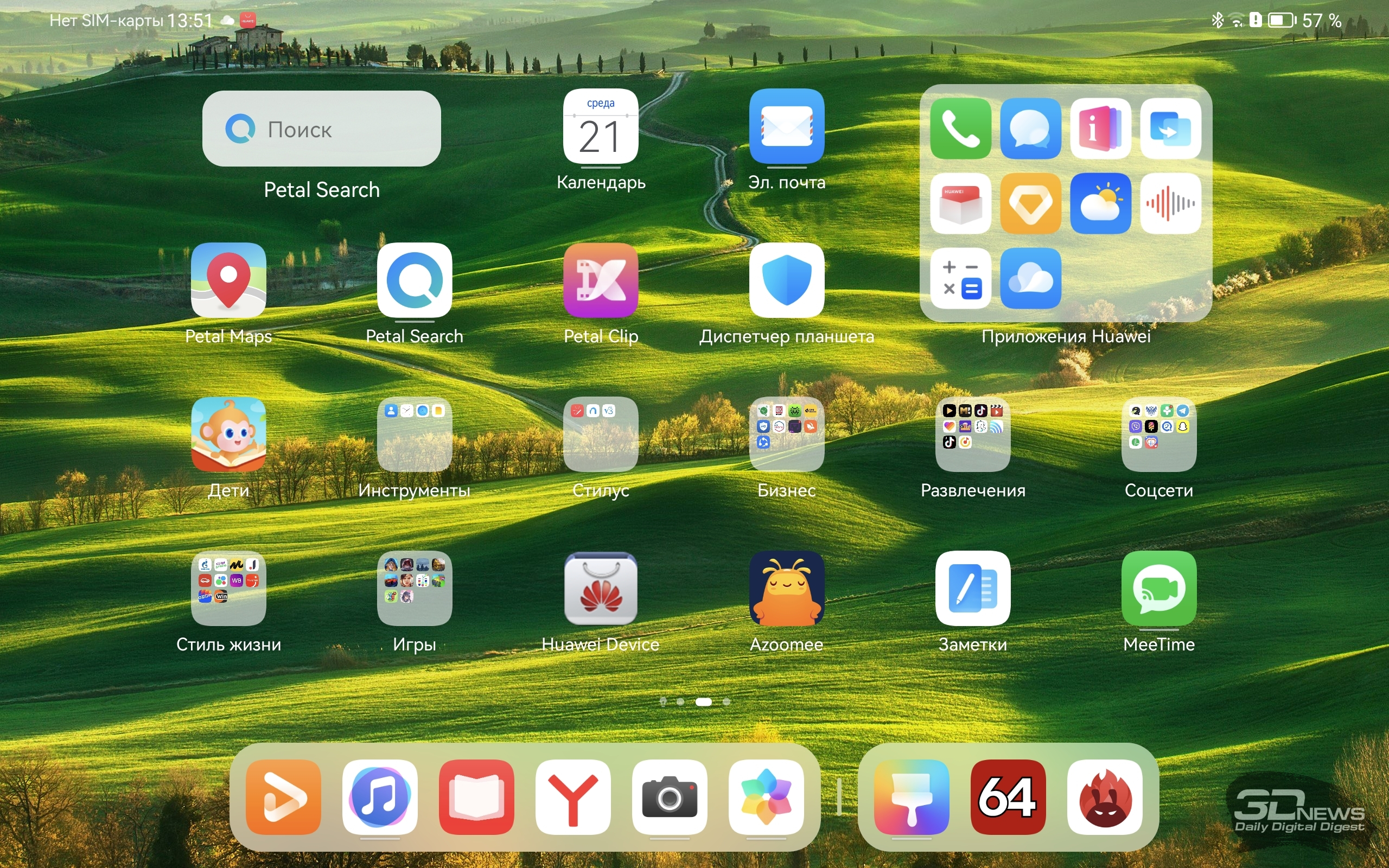
Task: Tap the Wi-Fi status icon
Action: pos(1237,21)
